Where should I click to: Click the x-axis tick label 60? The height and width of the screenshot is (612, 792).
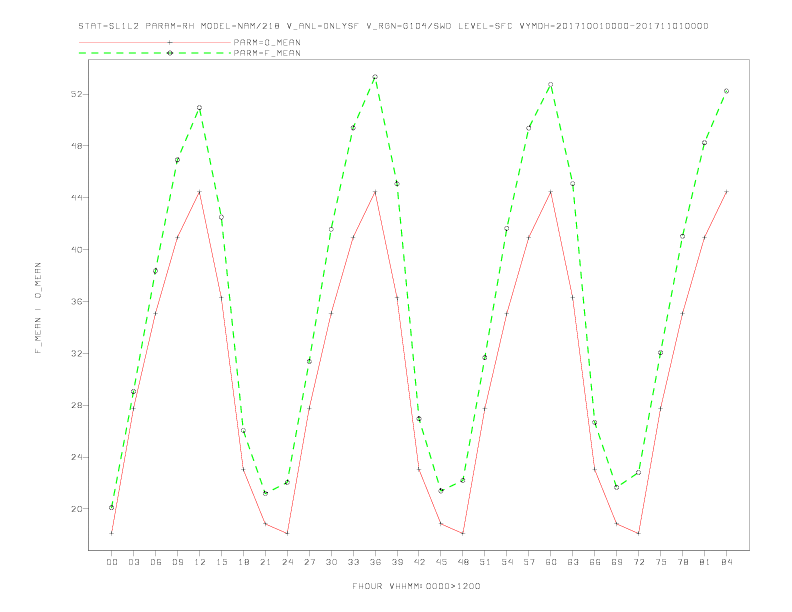click(x=551, y=562)
